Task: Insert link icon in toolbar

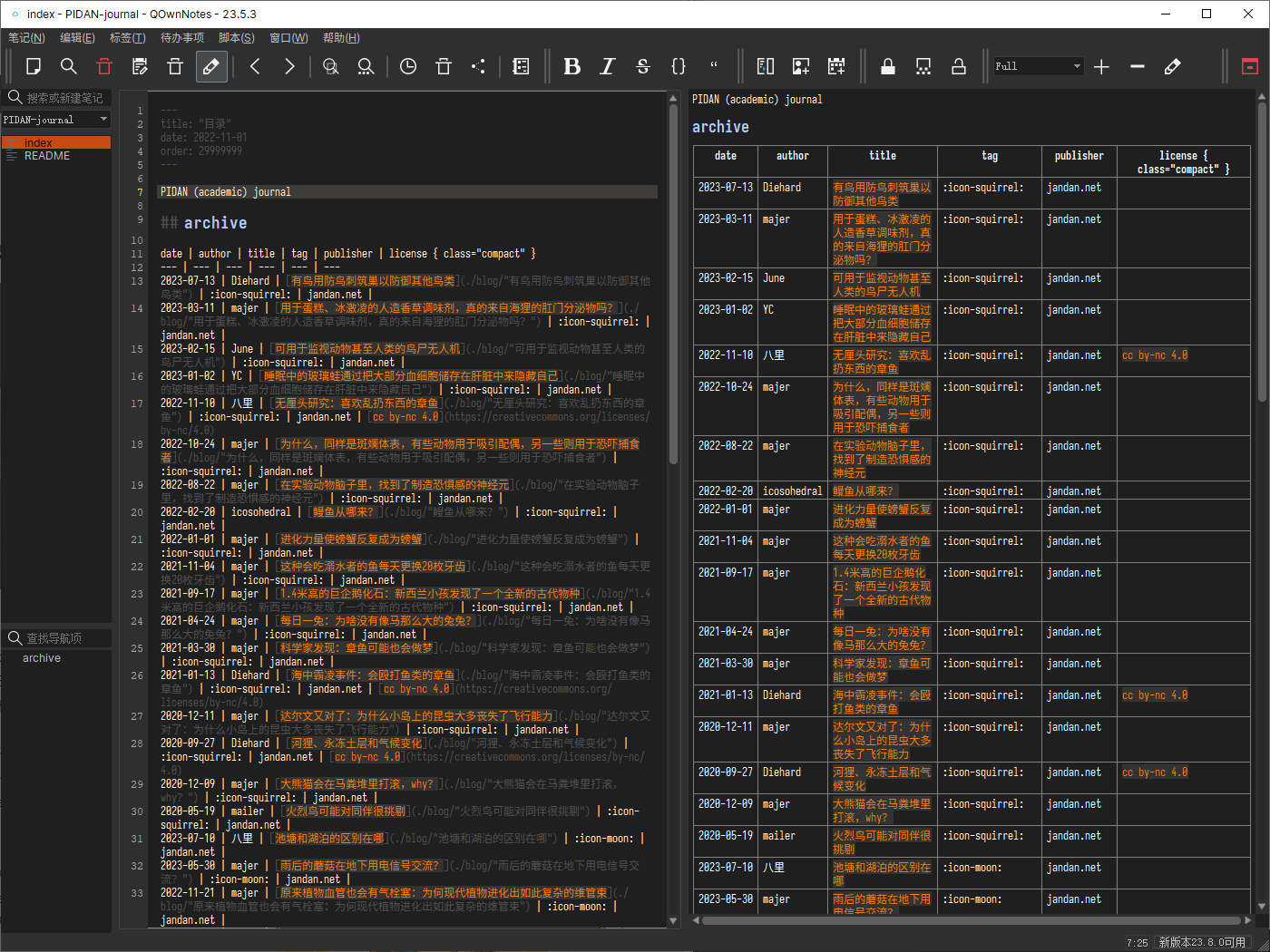Action: coord(766,66)
